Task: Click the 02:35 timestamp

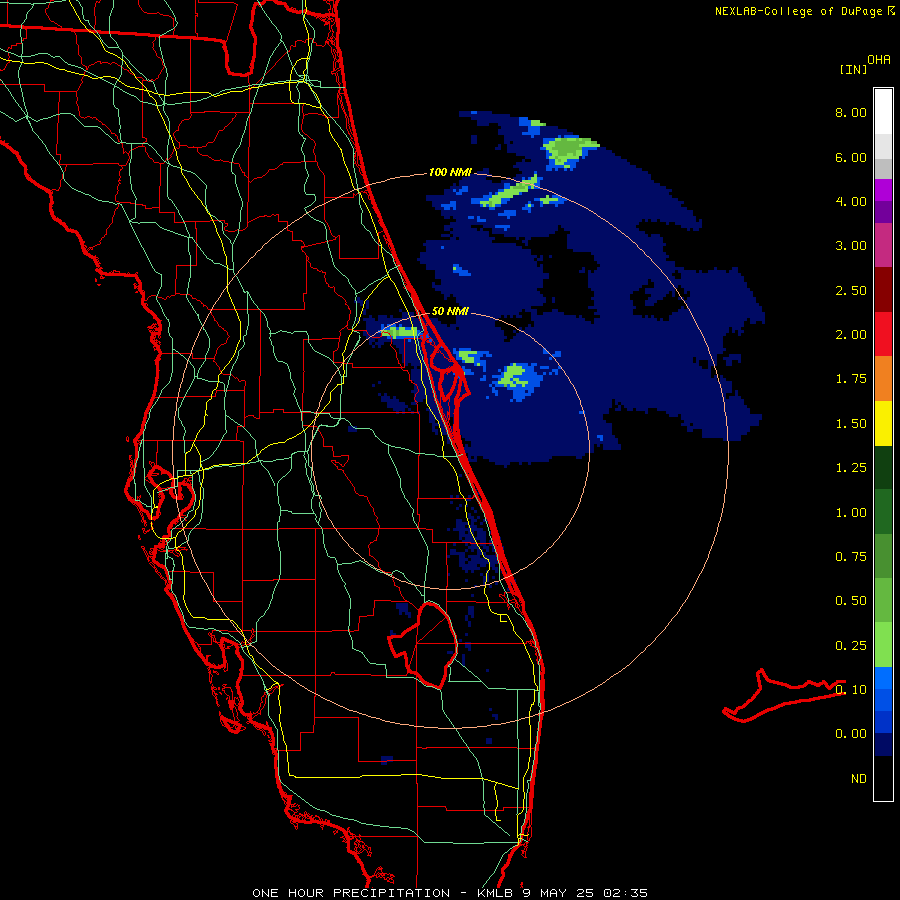Action: pyautogui.click(x=626, y=893)
